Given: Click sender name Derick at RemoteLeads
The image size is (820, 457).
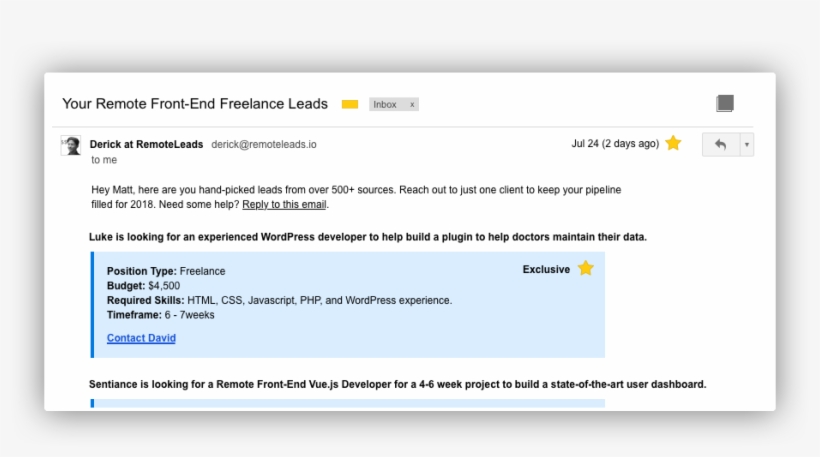Looking at the screenshot, I should pos(146,144).
